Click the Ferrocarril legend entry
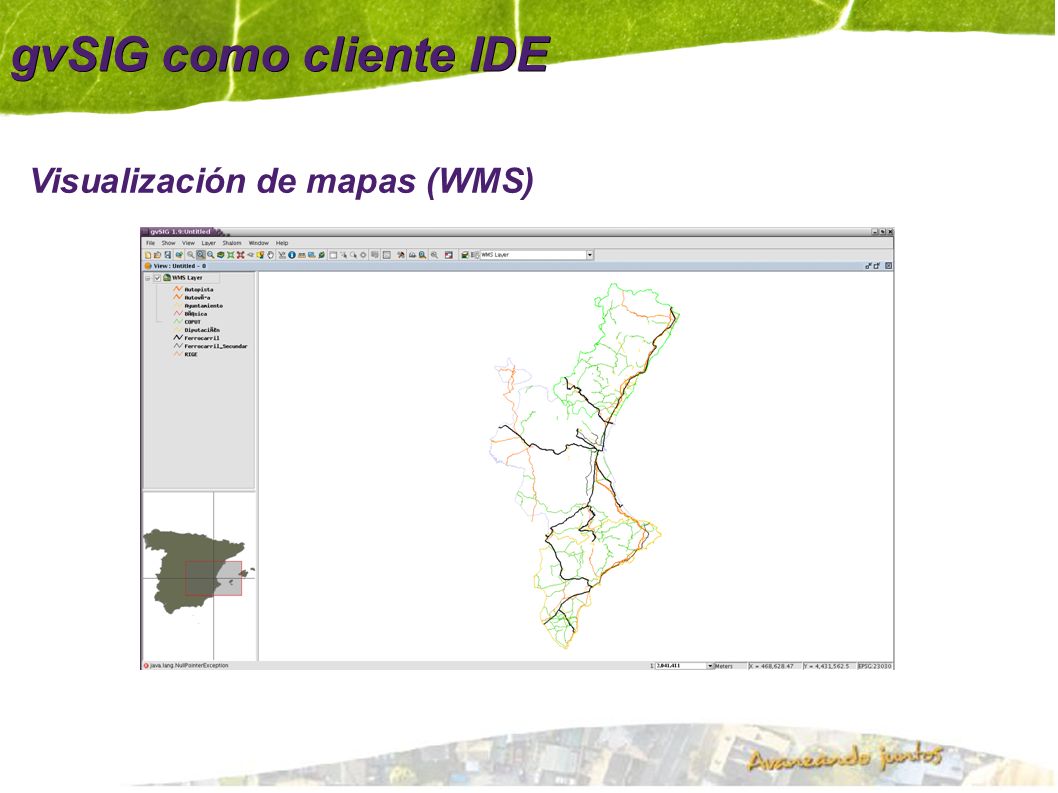 202,338
